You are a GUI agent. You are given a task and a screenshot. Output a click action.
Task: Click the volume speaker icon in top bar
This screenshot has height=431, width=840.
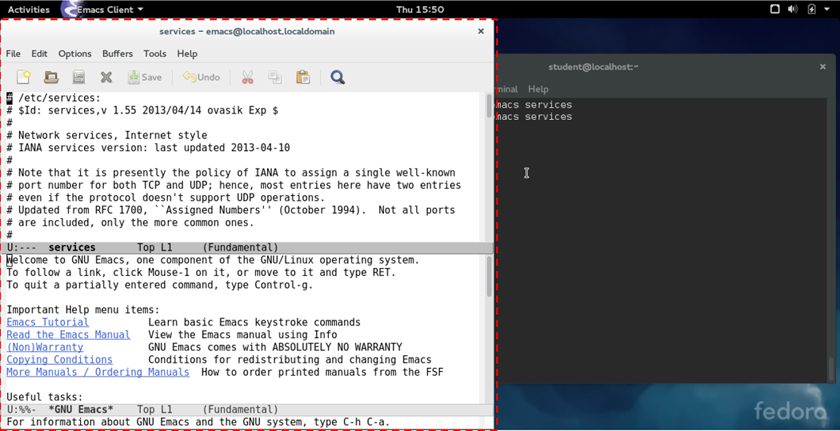[x=792, y=9]
